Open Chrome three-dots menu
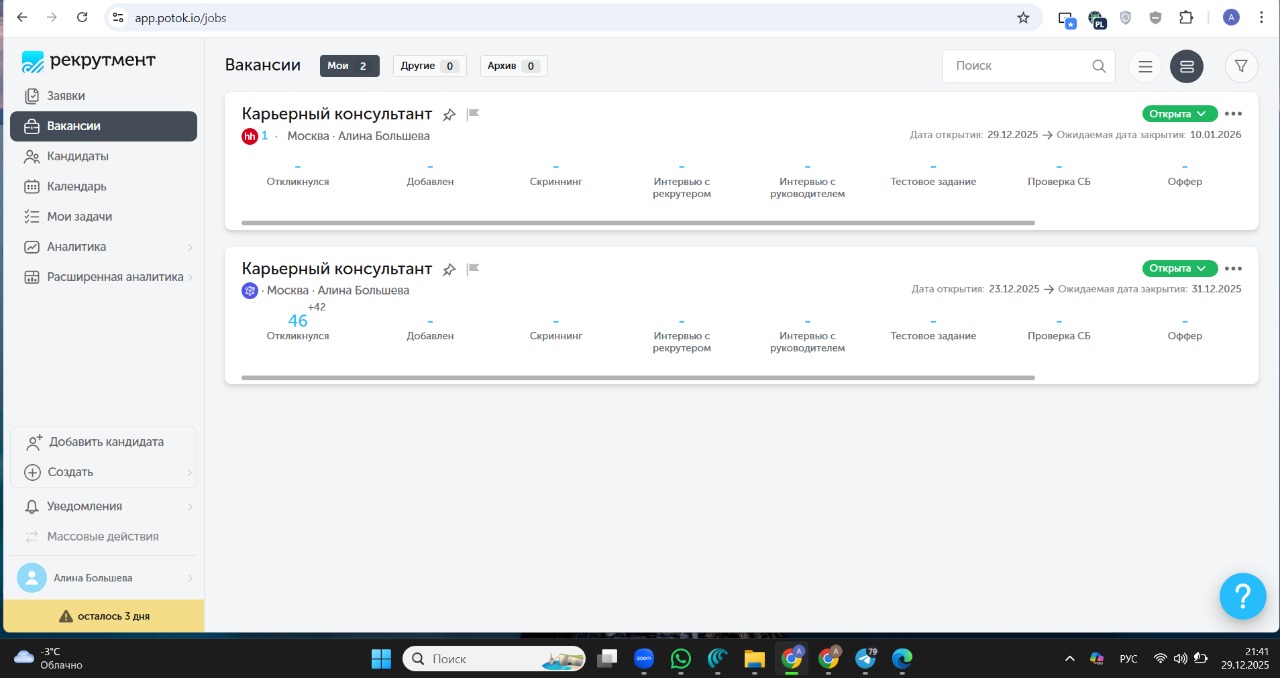The height and width of the screenshot is (678, 1280). (x=1262, y=18)
